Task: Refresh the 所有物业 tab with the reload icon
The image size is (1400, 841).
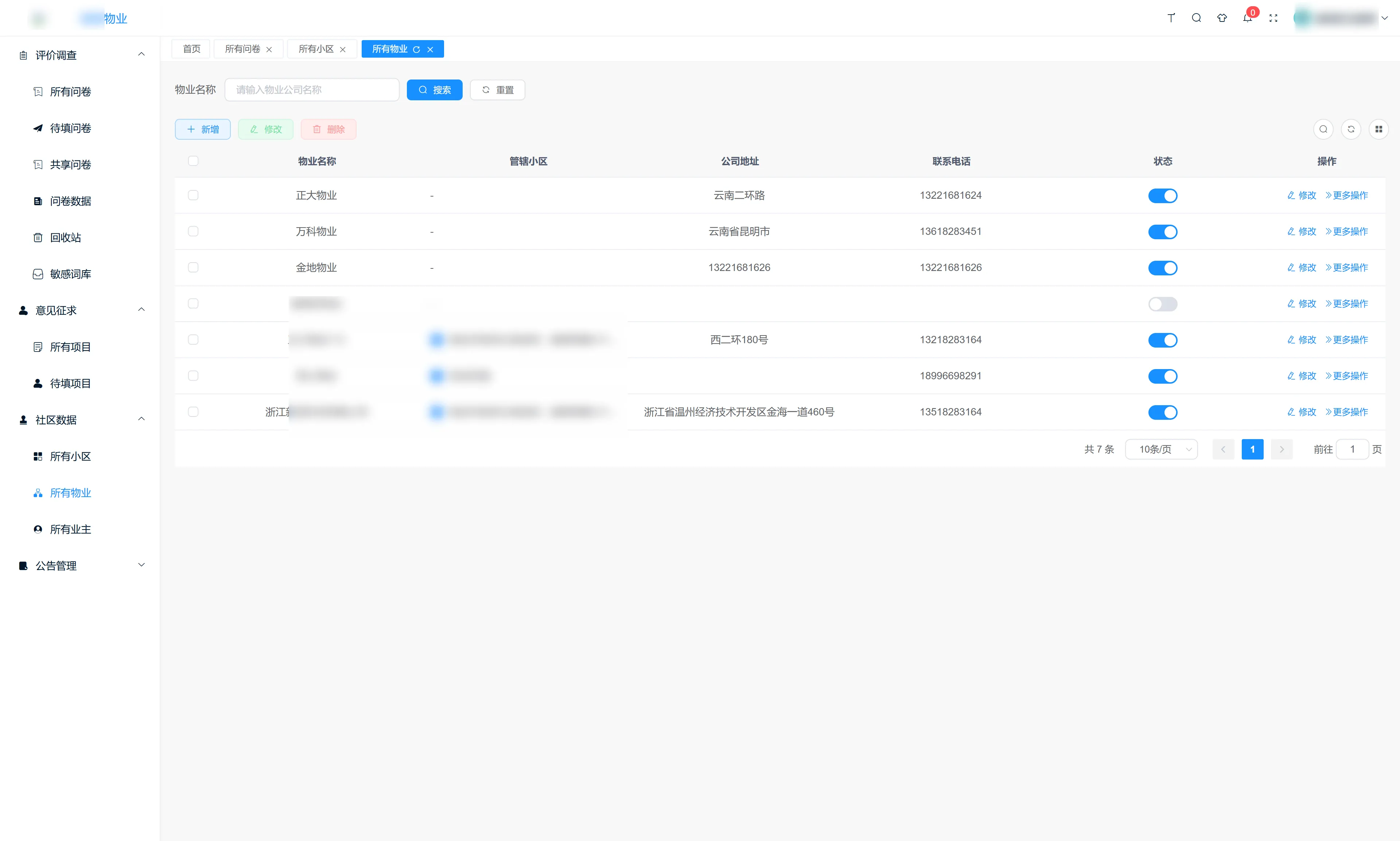Action: click(x=416, y=49)
